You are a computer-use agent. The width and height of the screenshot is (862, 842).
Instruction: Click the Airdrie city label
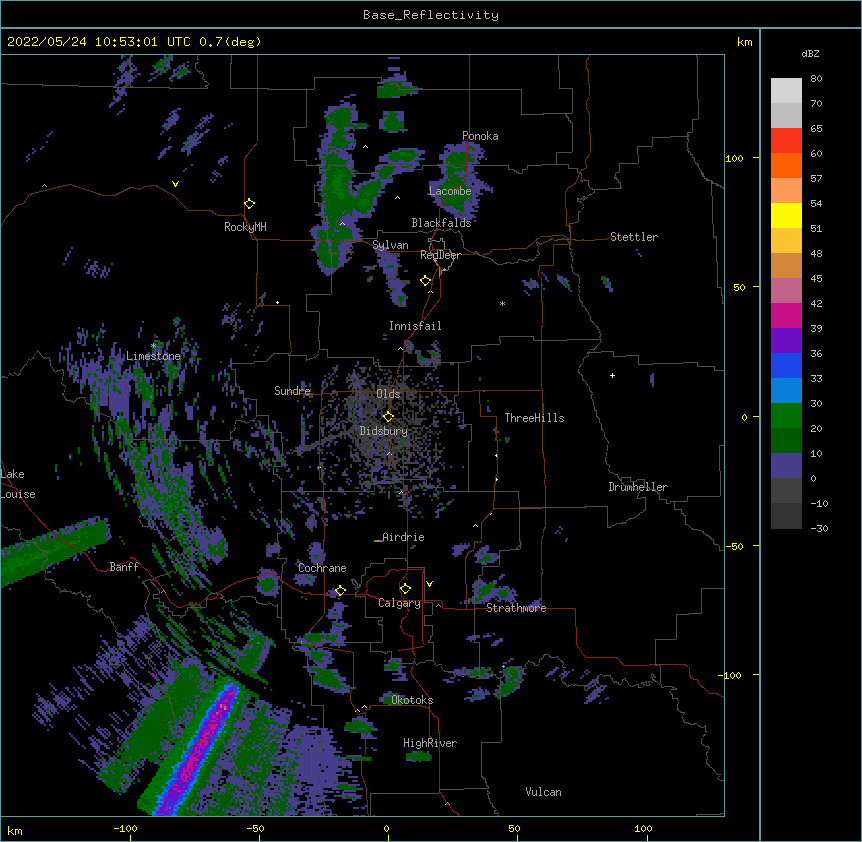point(403,537)
